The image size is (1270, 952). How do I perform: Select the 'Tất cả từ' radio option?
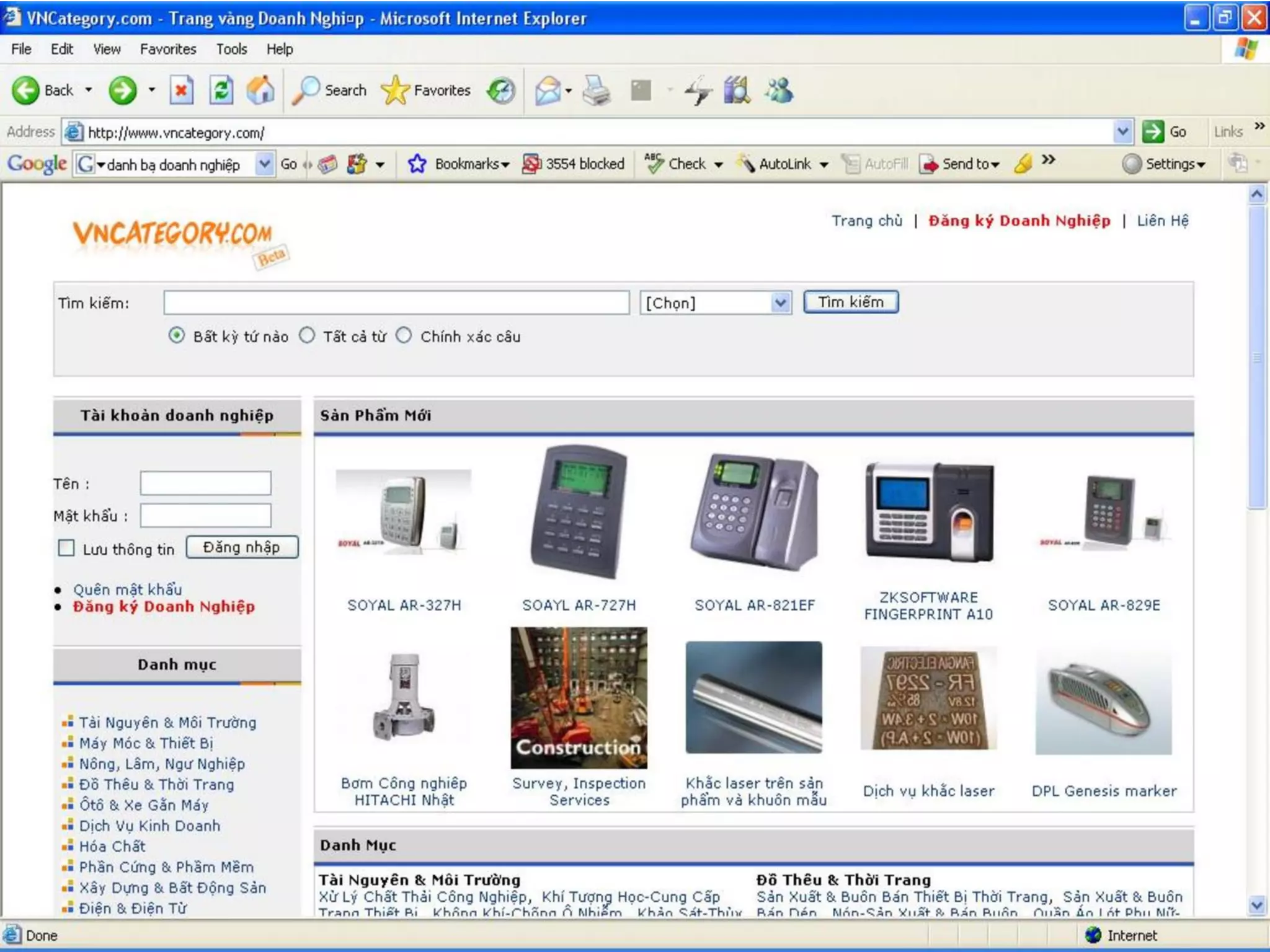[x=307, y=335]
